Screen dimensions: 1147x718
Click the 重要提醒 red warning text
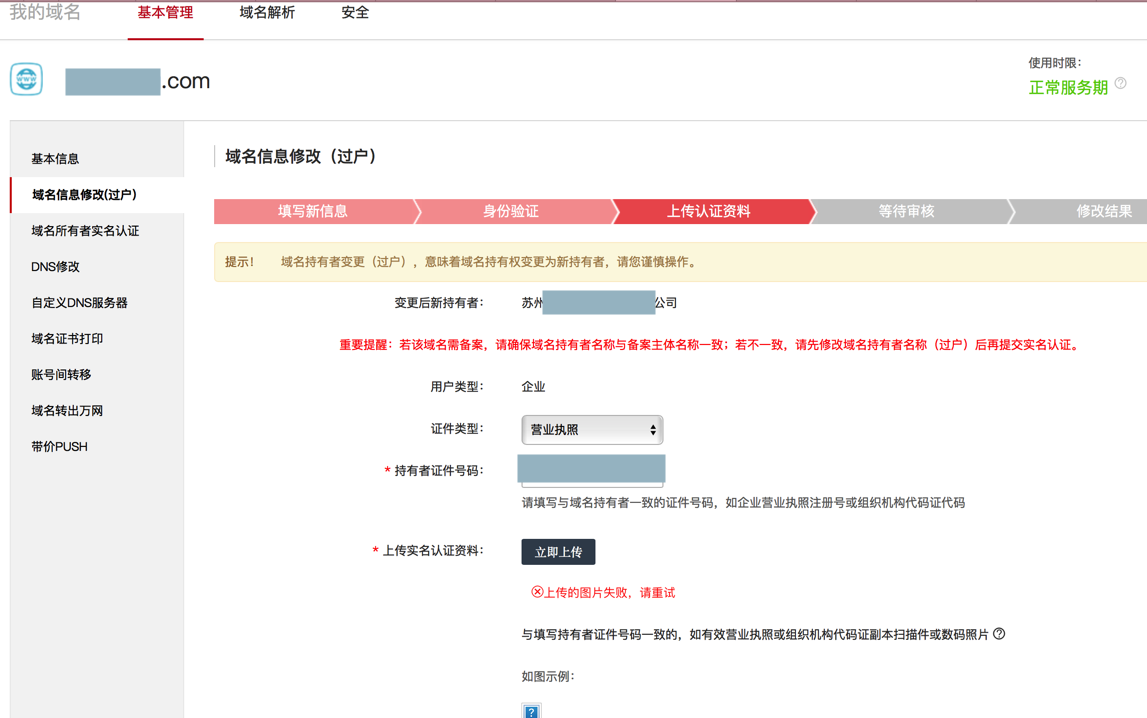coord(710,345)
